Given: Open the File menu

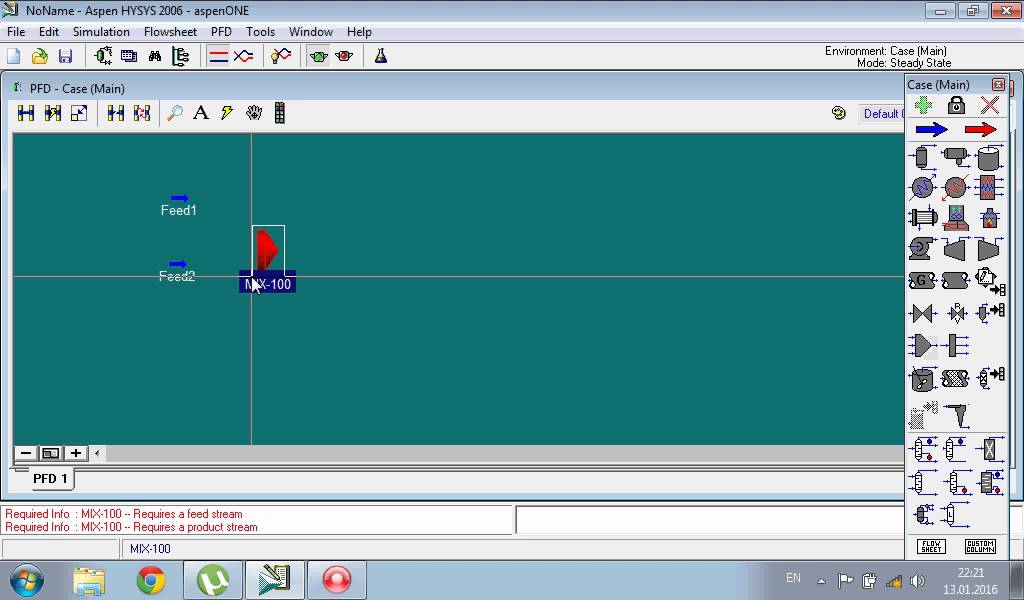Looking at the screenshot, I should pos(16,32).
